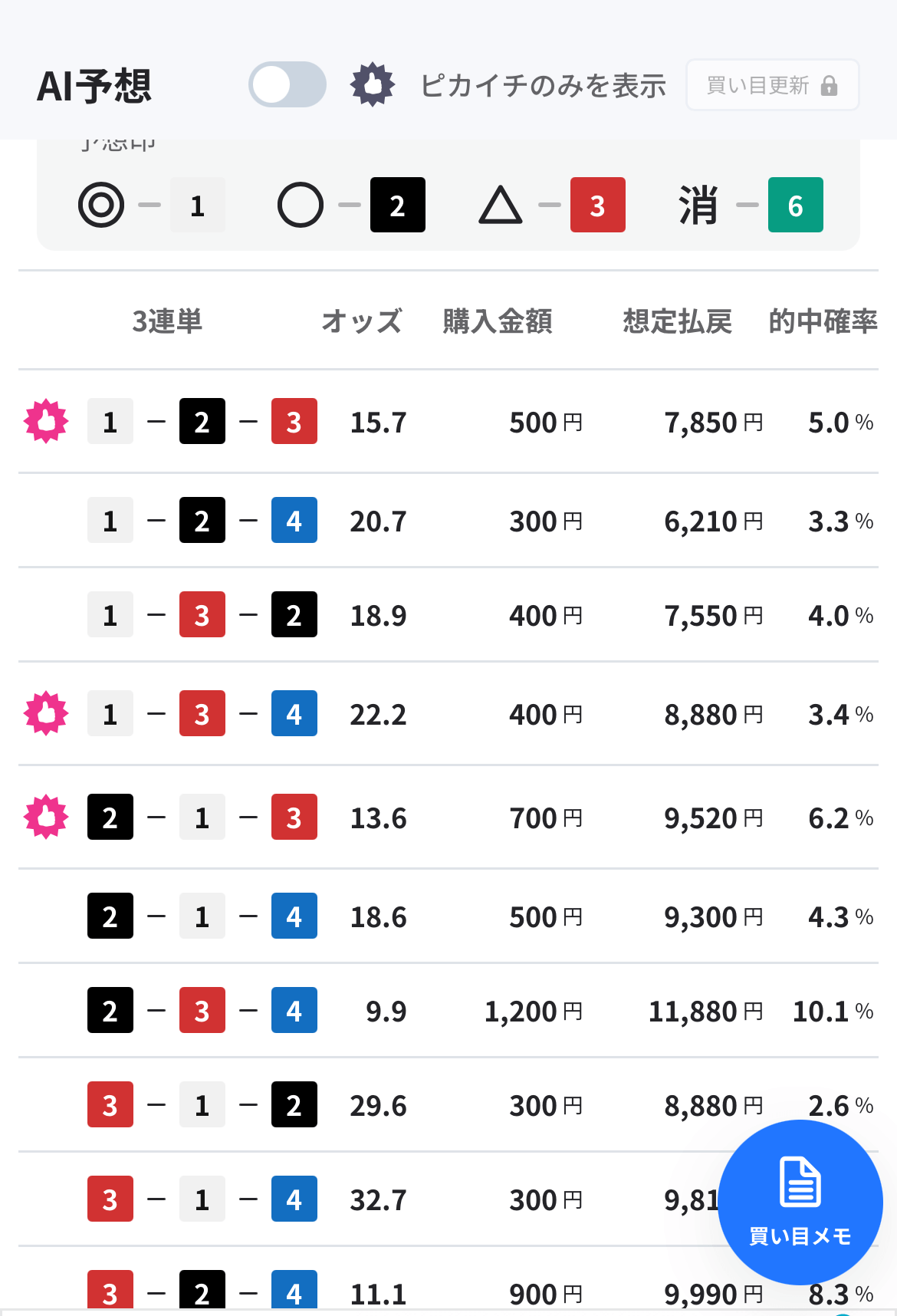Screen dimensions: 897x1316
Task: Click the double-circle ◎ prediction mark
Action: 101,205
